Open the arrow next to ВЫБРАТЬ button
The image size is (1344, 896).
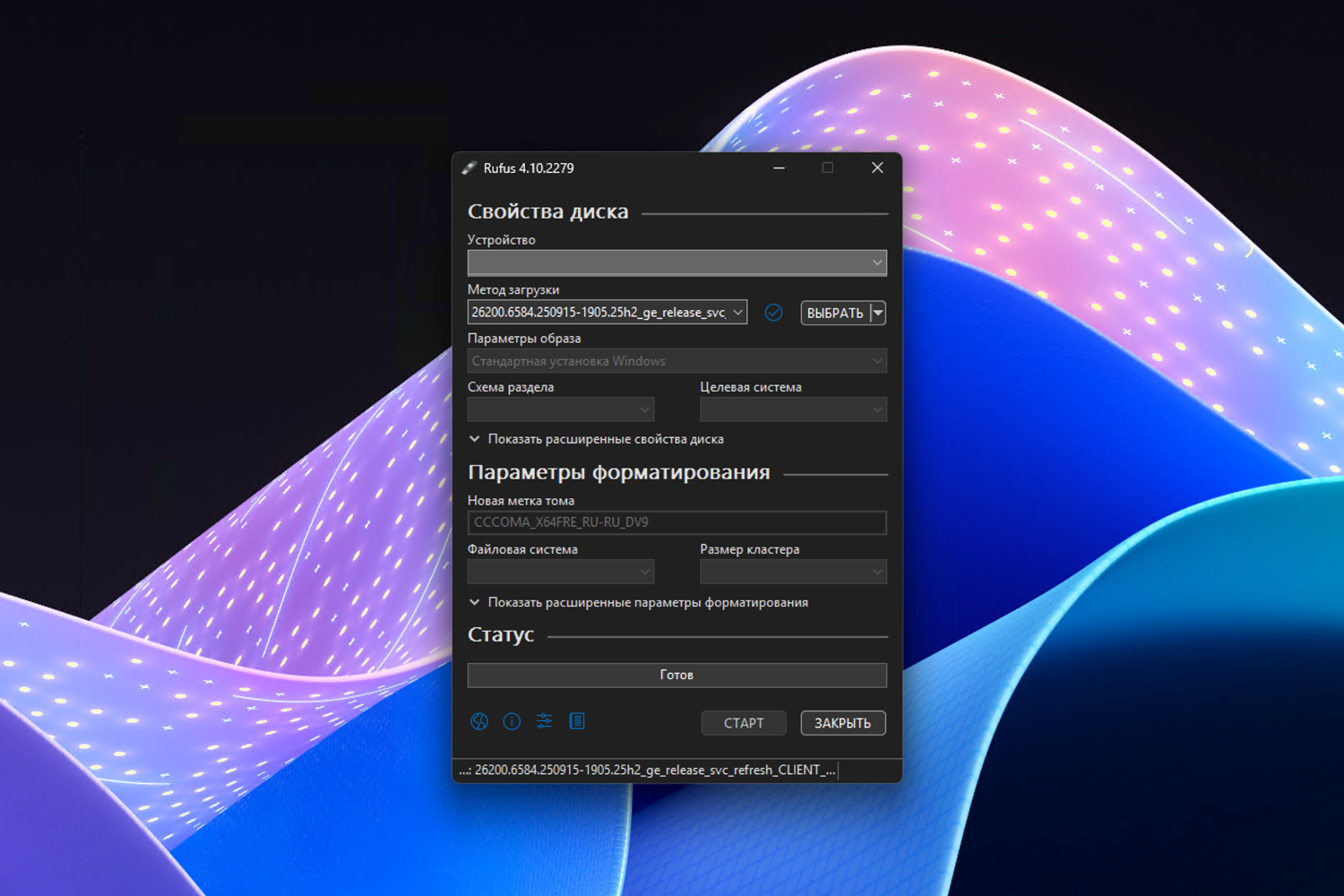point(878,313)
